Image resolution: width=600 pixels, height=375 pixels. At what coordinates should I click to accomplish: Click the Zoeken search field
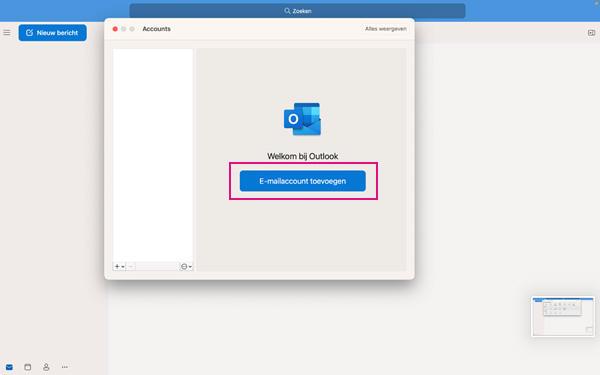click(x=297, y=11)
